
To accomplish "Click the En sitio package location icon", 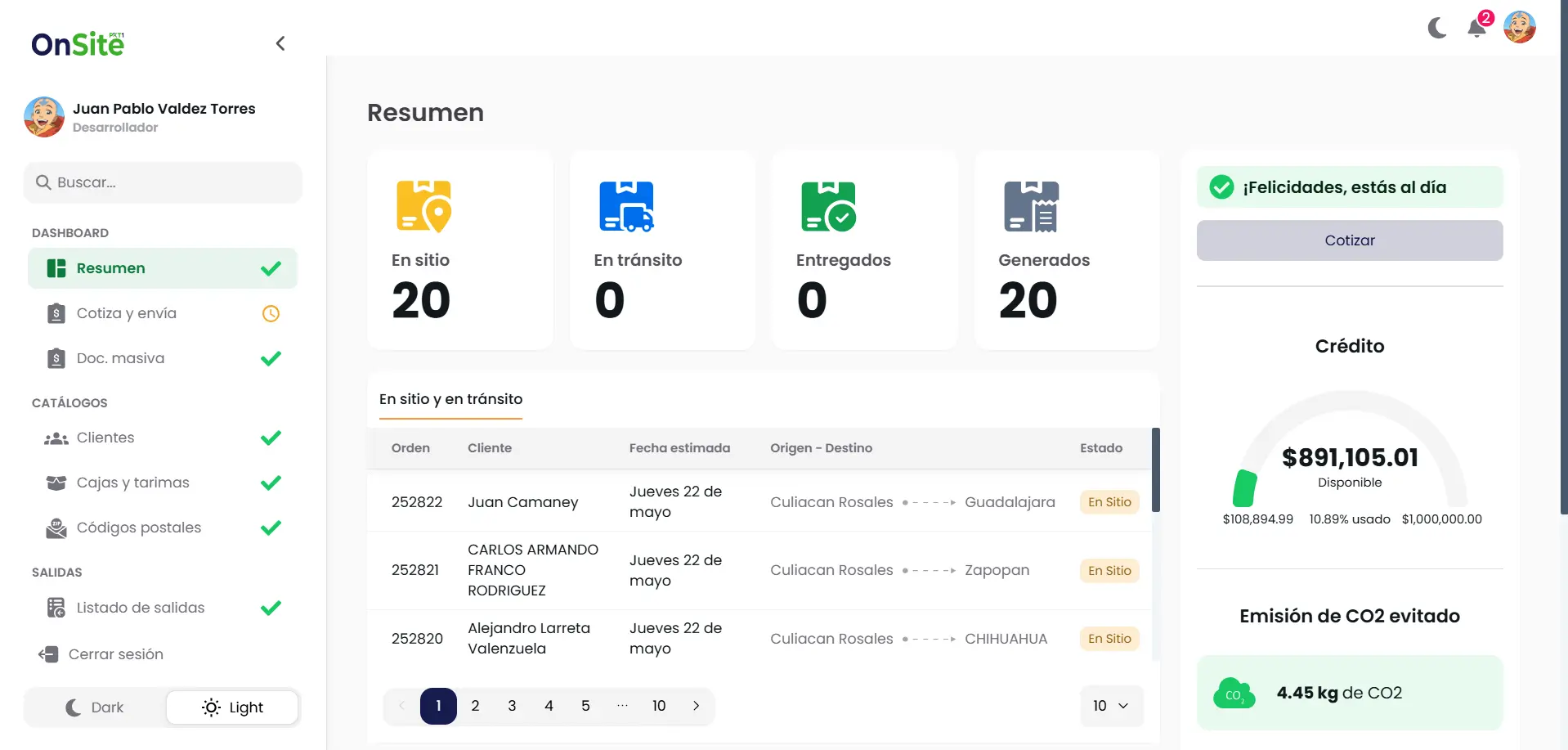I will coord(423,206).
